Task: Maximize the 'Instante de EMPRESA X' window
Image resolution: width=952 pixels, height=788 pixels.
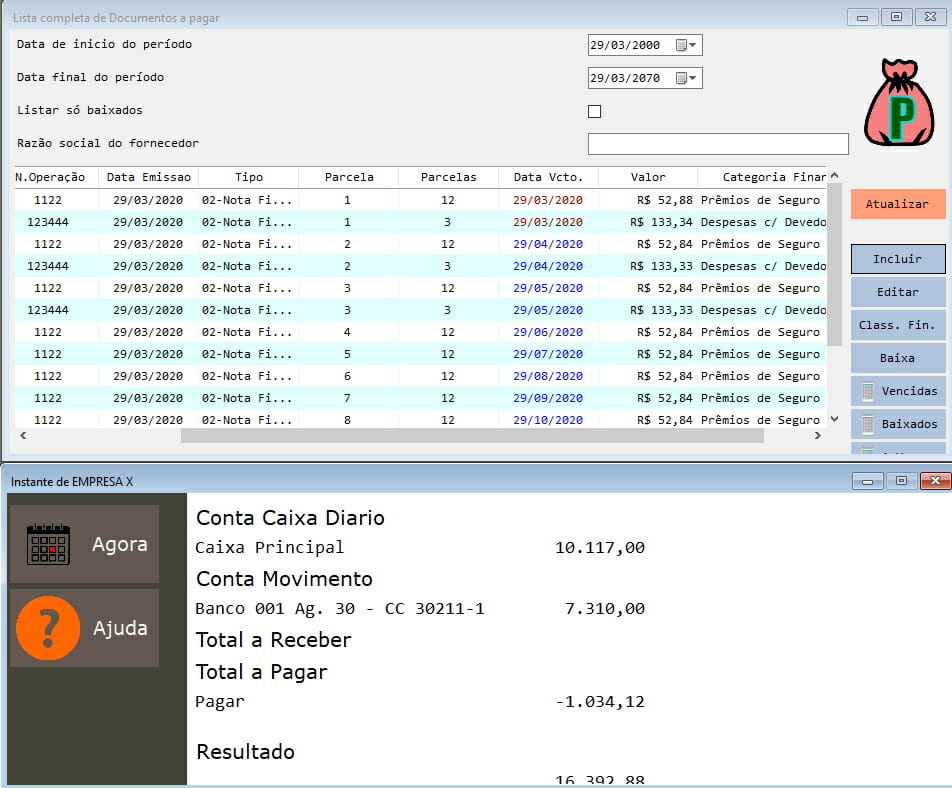Action: click(902, 481)
